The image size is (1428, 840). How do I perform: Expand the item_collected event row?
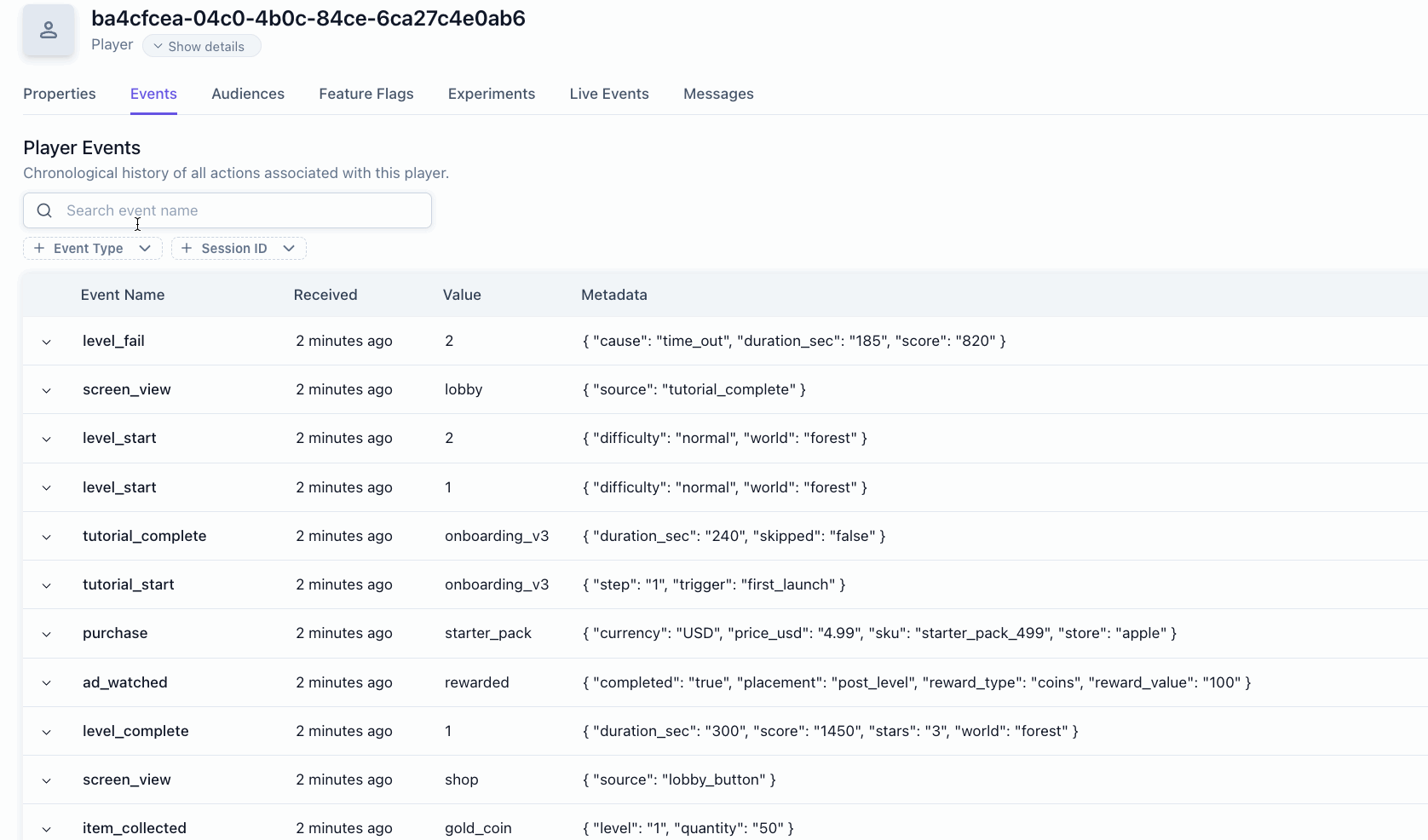click(x=47, y=829)
